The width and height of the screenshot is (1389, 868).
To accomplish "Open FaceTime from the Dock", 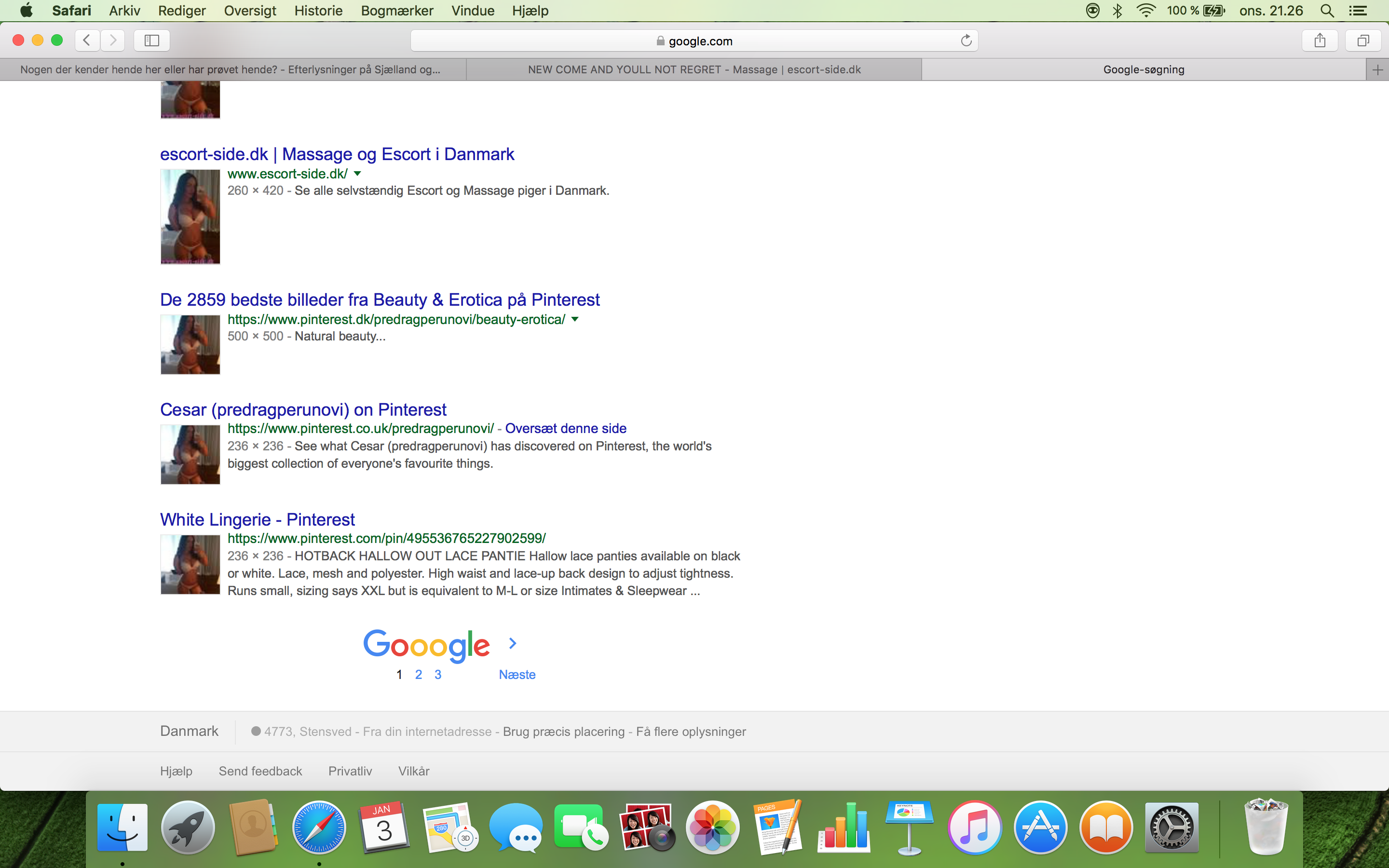I will 582,827.
